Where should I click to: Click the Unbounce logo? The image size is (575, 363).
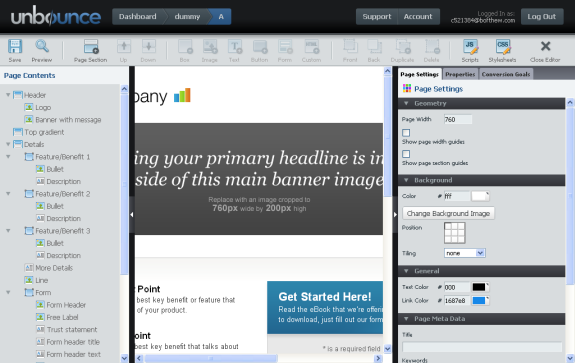click(56, 16)
